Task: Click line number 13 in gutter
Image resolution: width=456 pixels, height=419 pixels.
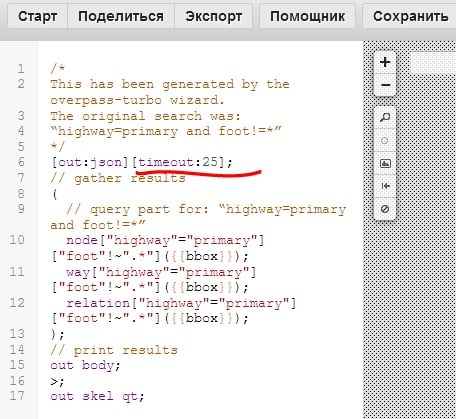Action: (x=17, y=334)
